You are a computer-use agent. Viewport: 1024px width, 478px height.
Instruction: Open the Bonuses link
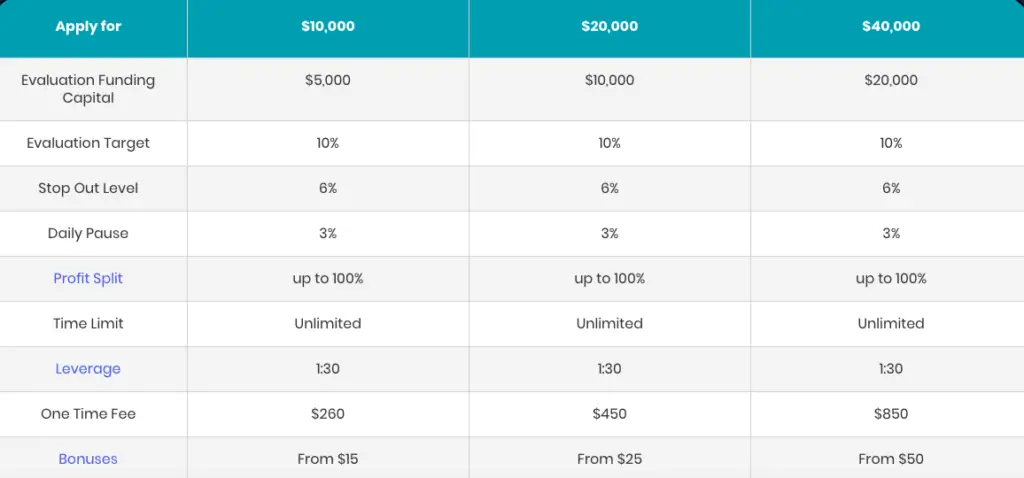point(88,459)
